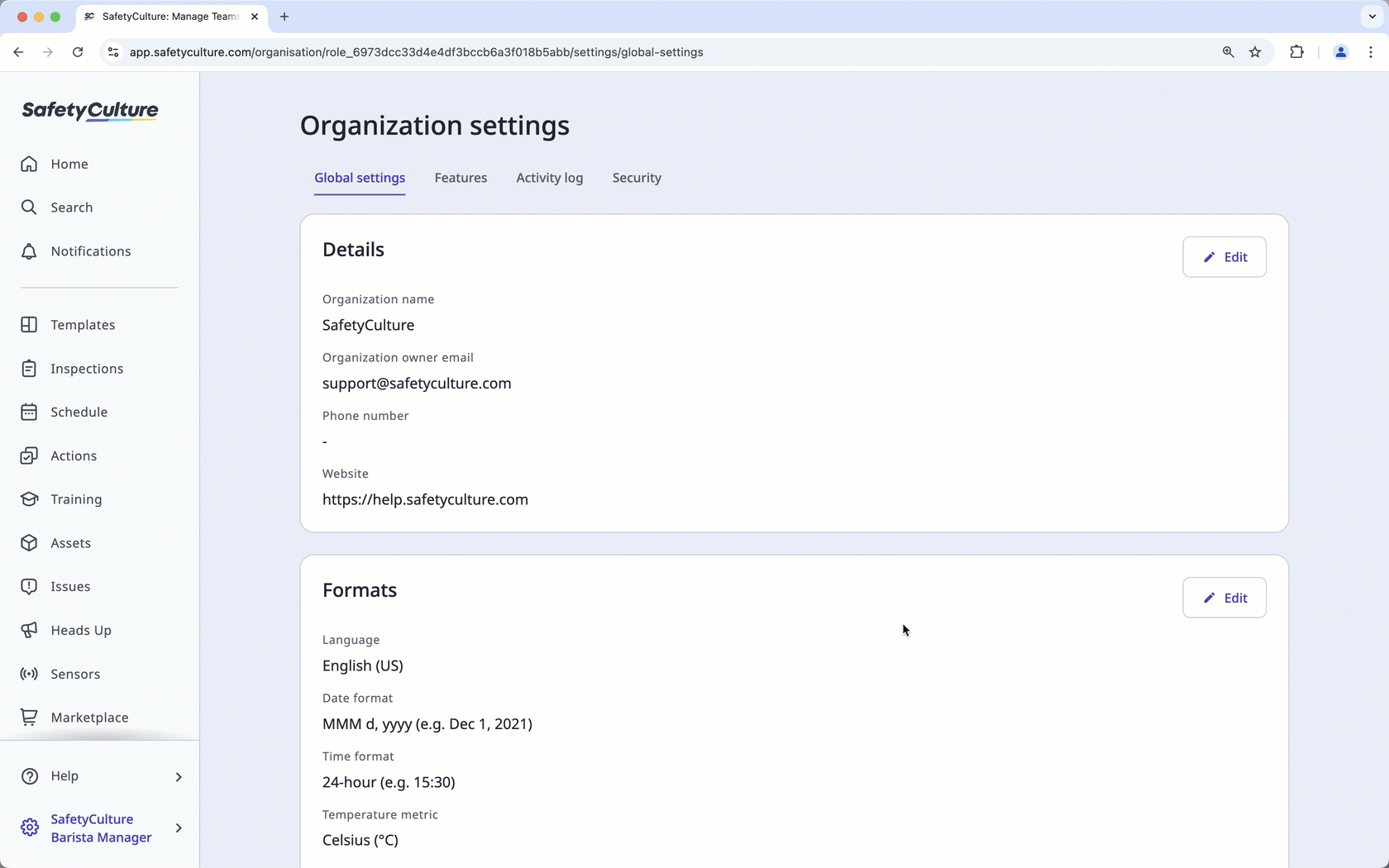This screenshot has height=868, width=1389.
Task: Click the Schedule sidebar label
Action: 79,412
